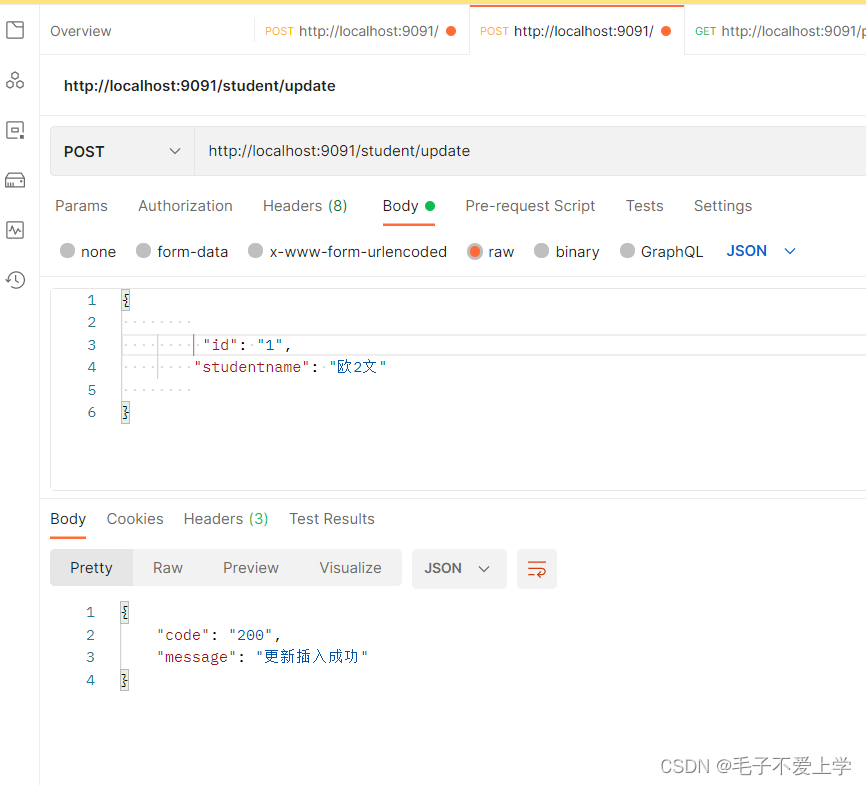Open the History panel via clock icon
Image resolution: width=866 pixels, height=785 pixels.
(x=15, y=280)
